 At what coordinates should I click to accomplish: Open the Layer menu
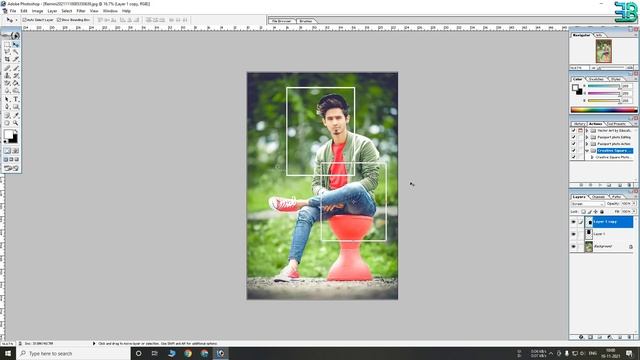[52, 11]
